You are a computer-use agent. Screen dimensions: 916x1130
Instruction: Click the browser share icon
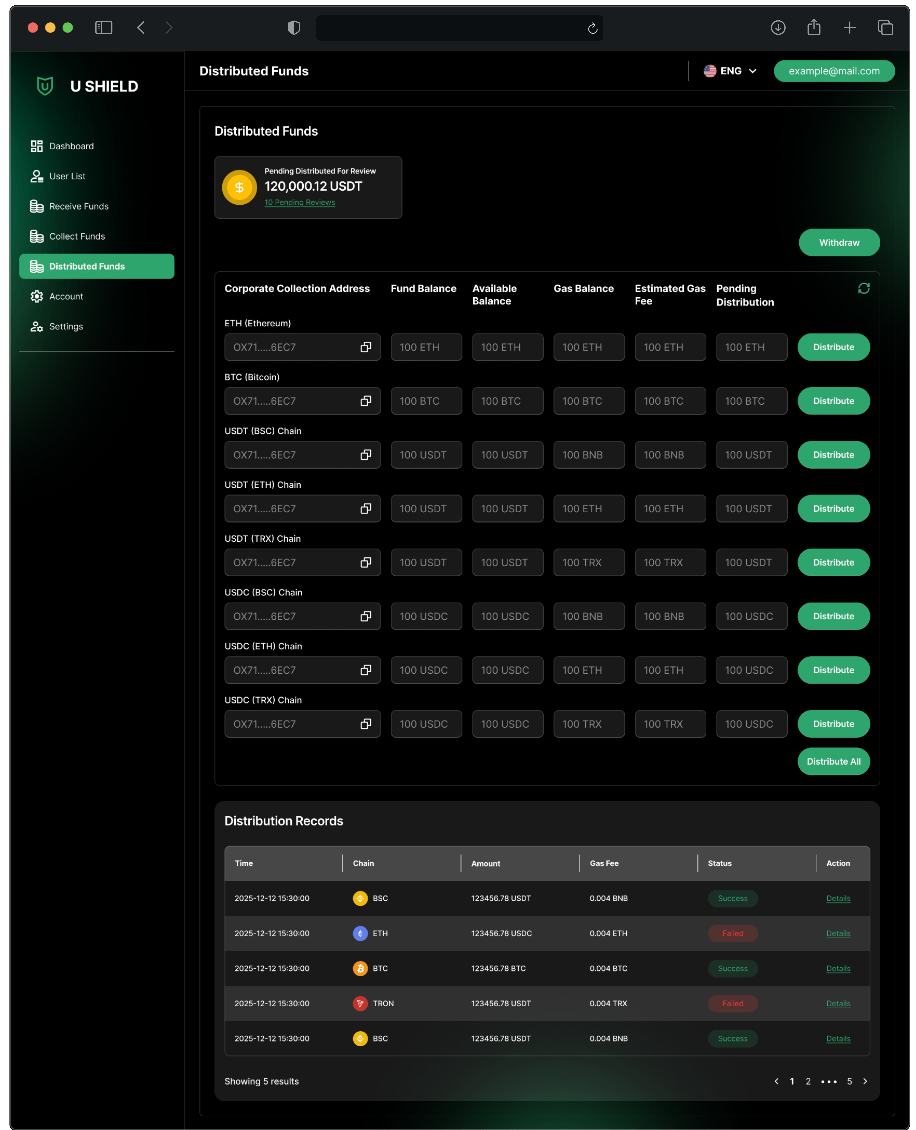click(814, 28)
